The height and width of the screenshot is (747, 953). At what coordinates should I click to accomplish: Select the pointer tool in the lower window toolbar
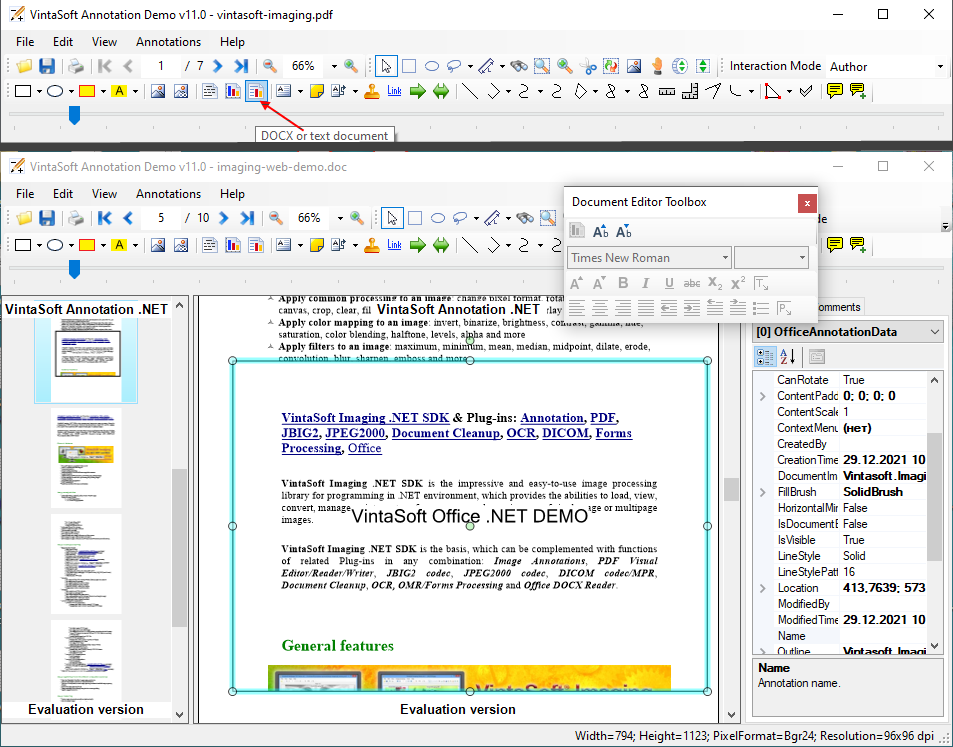[391, 218]
